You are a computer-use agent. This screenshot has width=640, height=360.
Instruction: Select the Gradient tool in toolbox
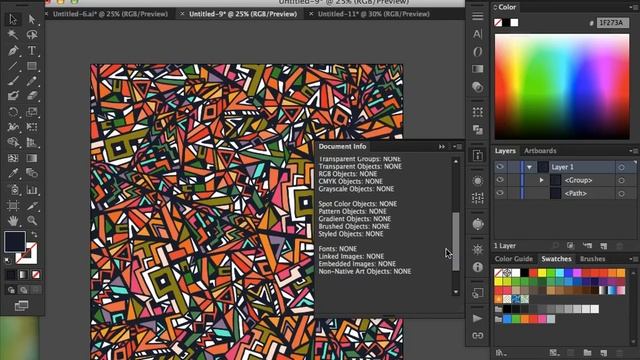pyautogui.click(x=32, y=158)
